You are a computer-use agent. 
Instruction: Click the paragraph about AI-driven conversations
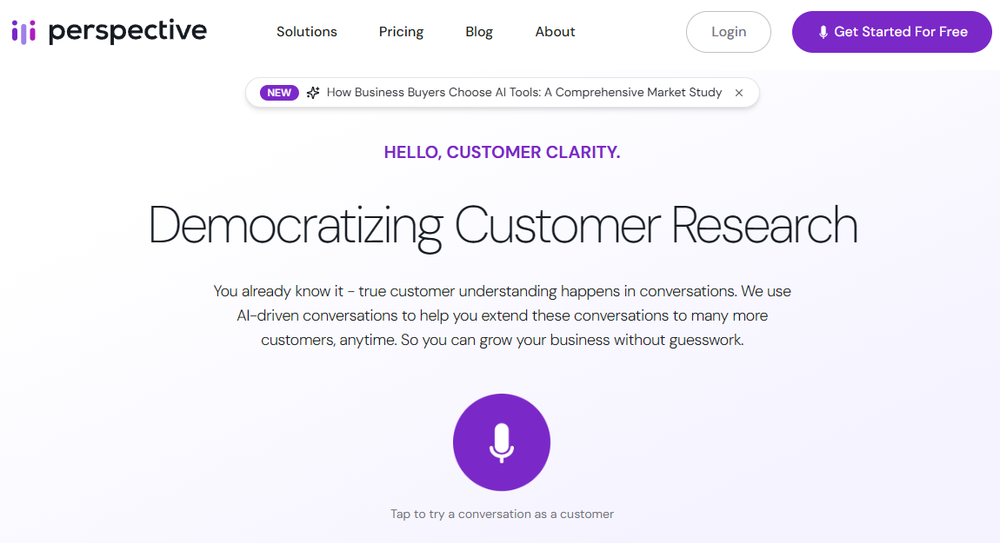coord(502,315)
